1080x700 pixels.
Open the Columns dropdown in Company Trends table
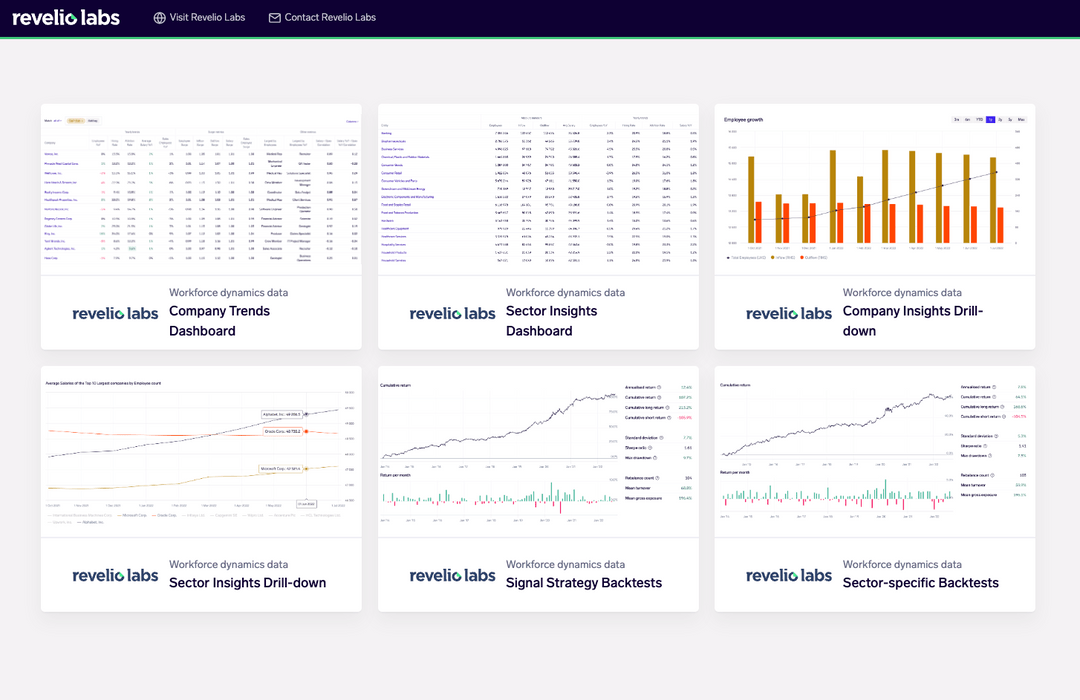pos(351,121)
